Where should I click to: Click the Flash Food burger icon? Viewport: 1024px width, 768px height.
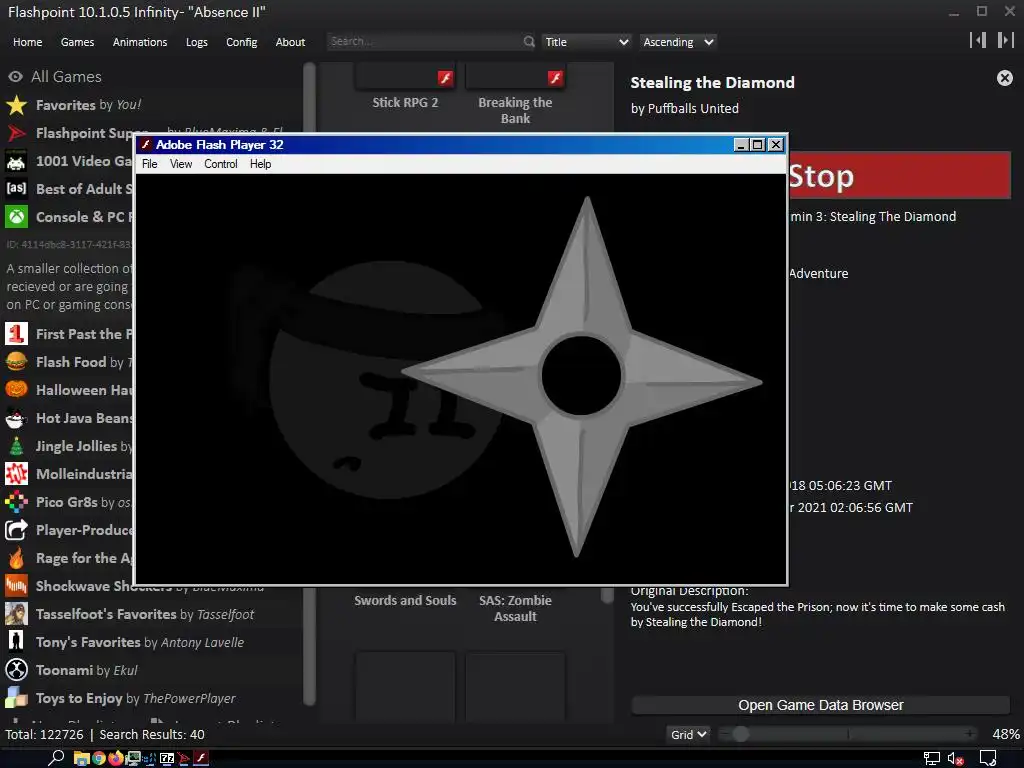pos(16,362)
